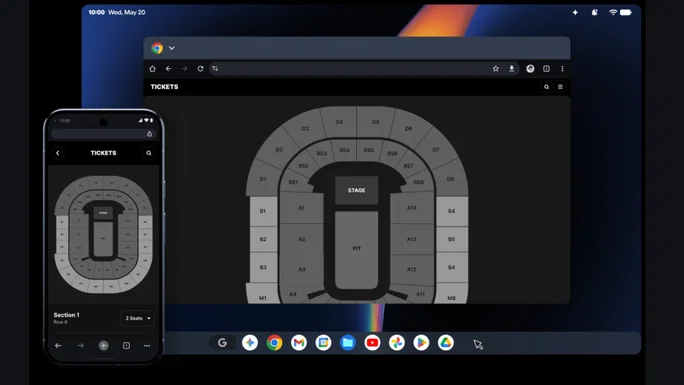Launch Chrome from the dock
The height and width of the screenshot is (385, 684).
(274, 343)
